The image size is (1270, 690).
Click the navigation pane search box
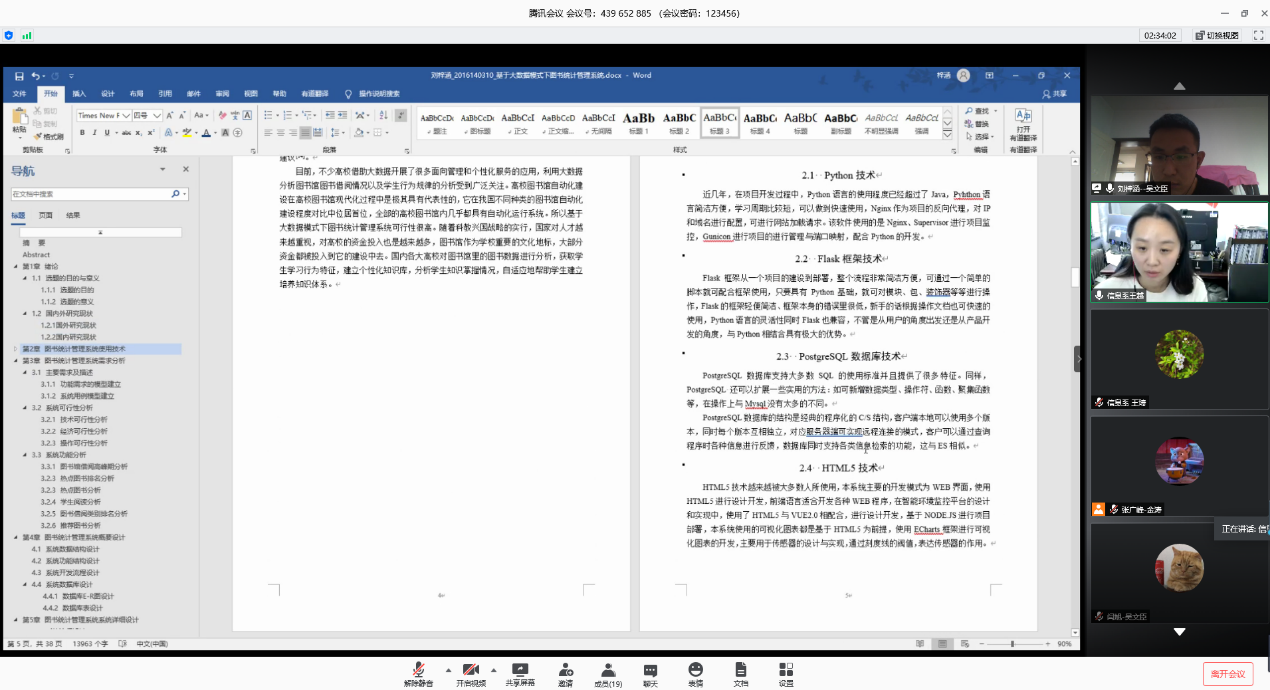point(90,194)
